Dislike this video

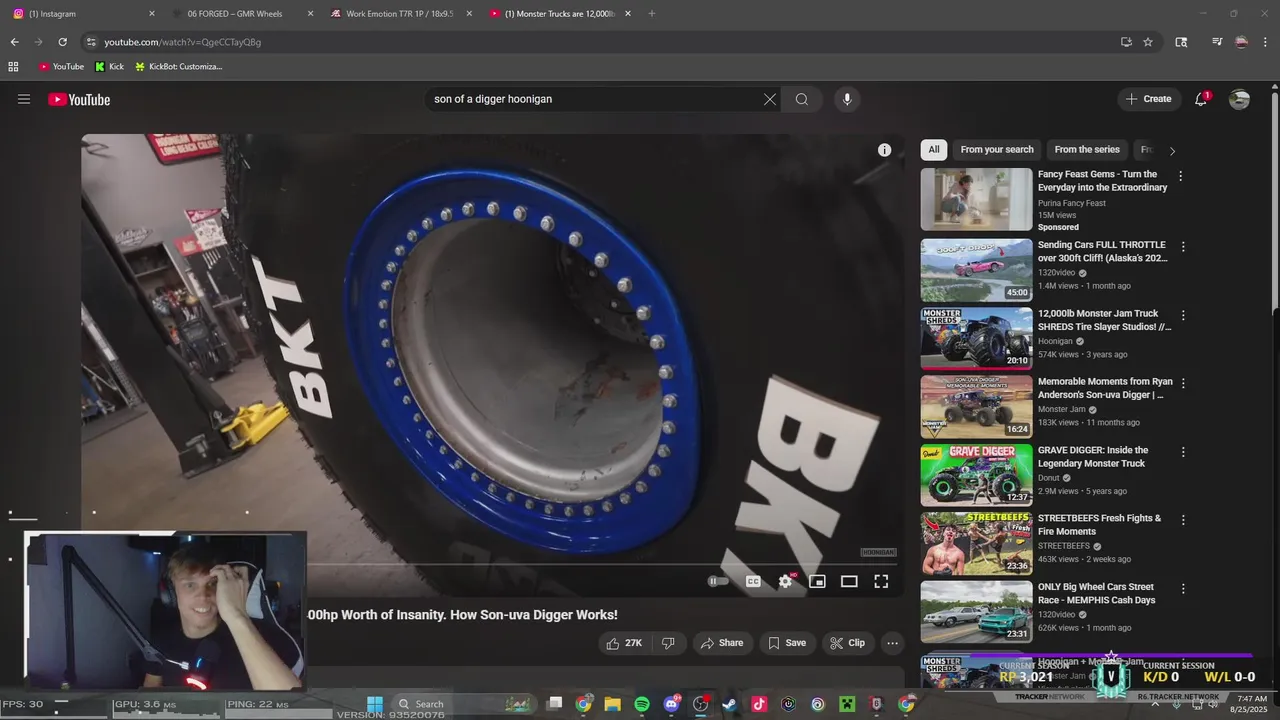point(668,643)
